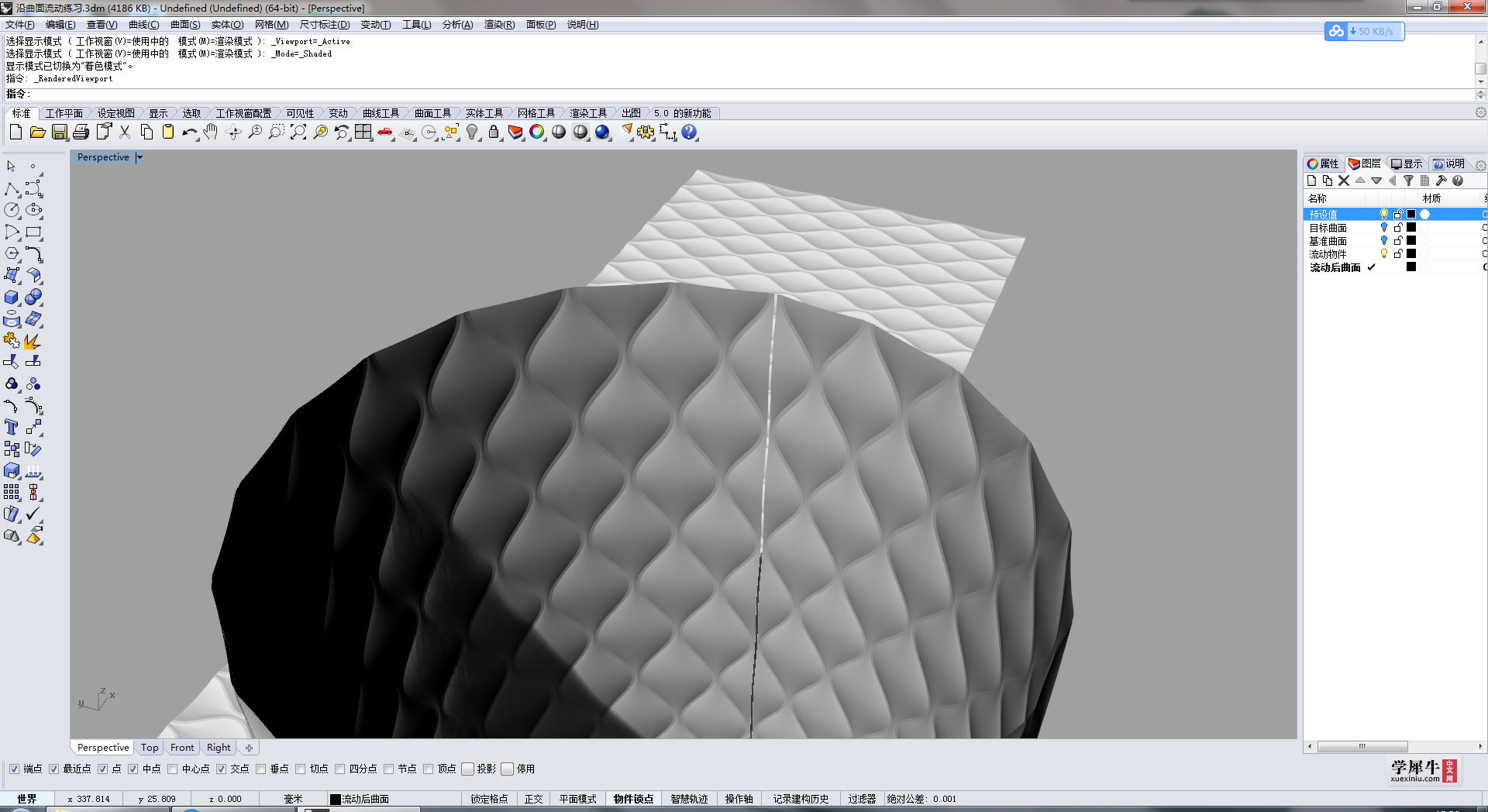Click the Print icon
This screenshot has height=812, width=1488.
pyautogui.click(x=81, y=132)
